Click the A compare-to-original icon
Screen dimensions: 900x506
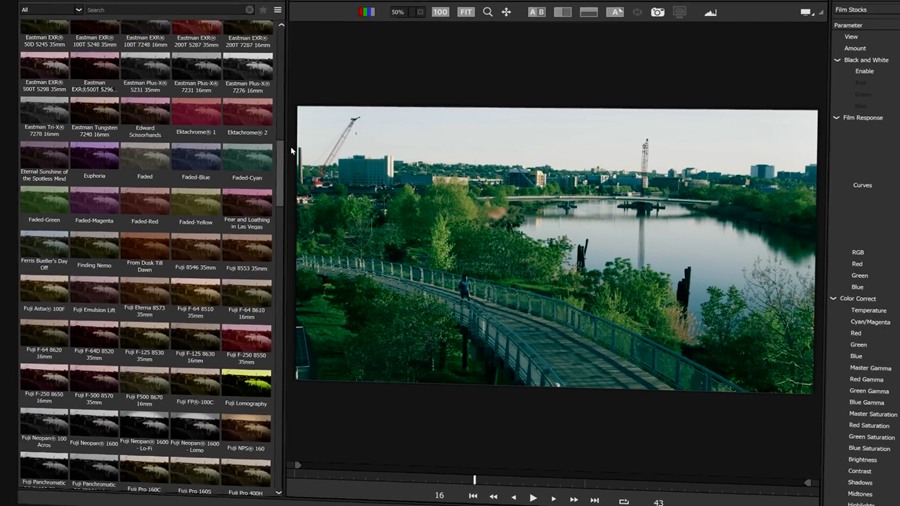(x=615, y=12)
